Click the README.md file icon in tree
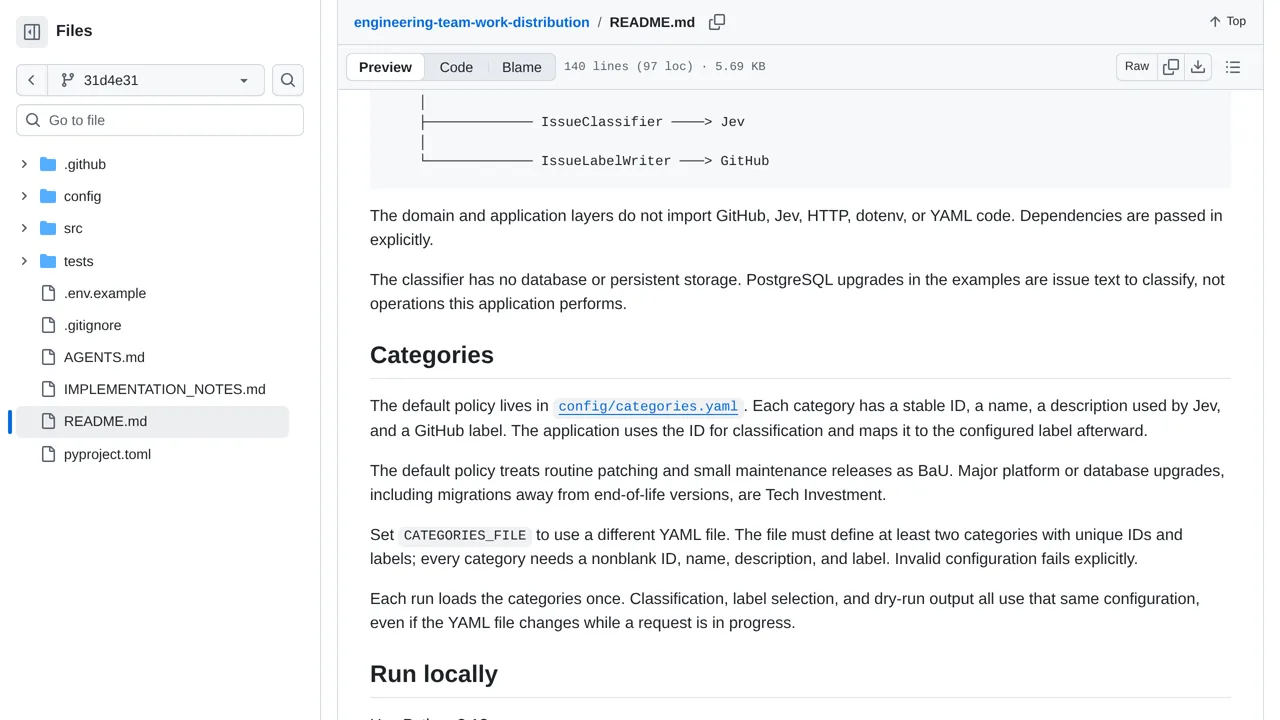Viewport: 1280px width, 720px height. 48,422
